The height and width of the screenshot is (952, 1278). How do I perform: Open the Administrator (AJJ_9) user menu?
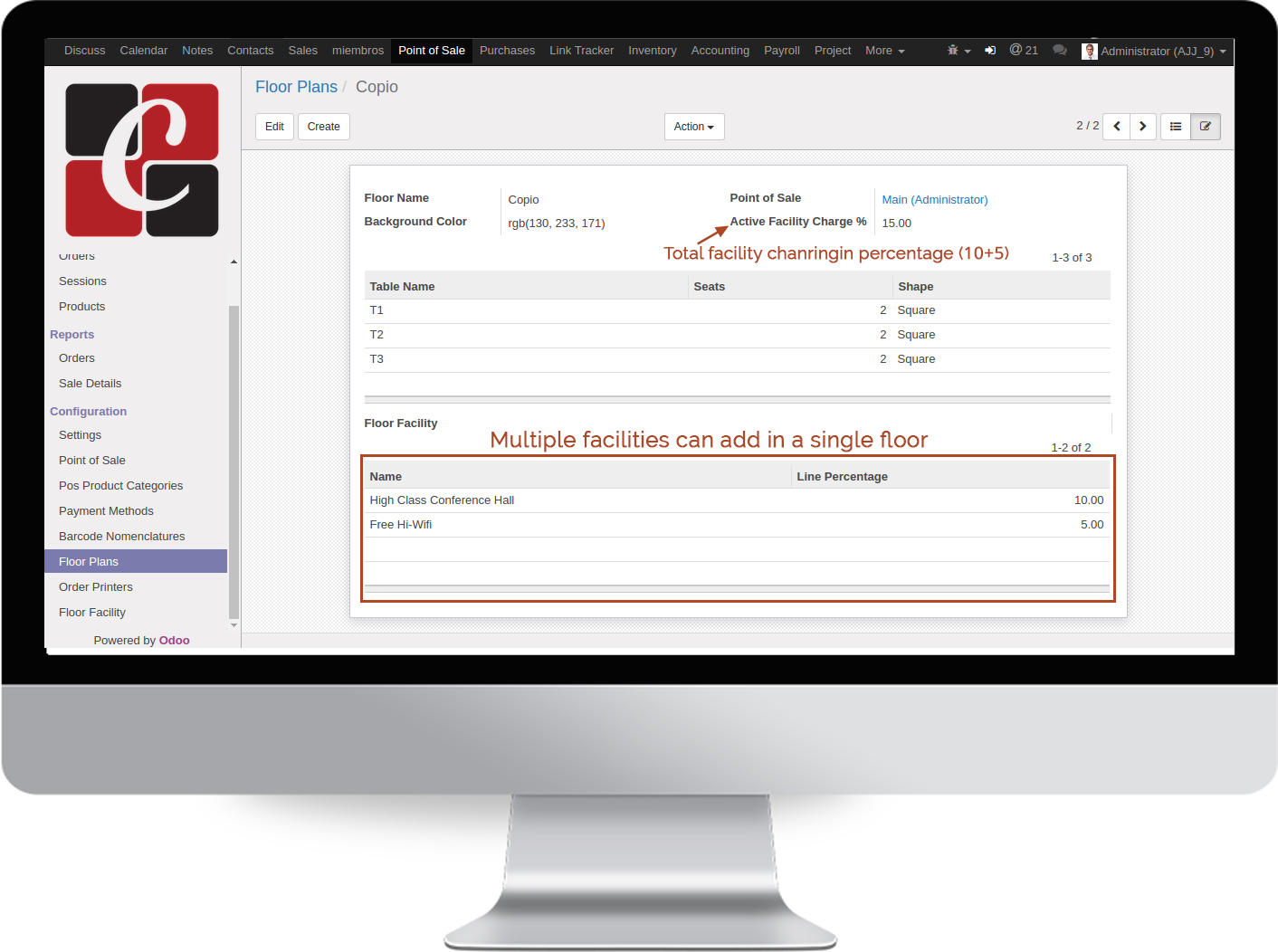[x=1163, y=52]
